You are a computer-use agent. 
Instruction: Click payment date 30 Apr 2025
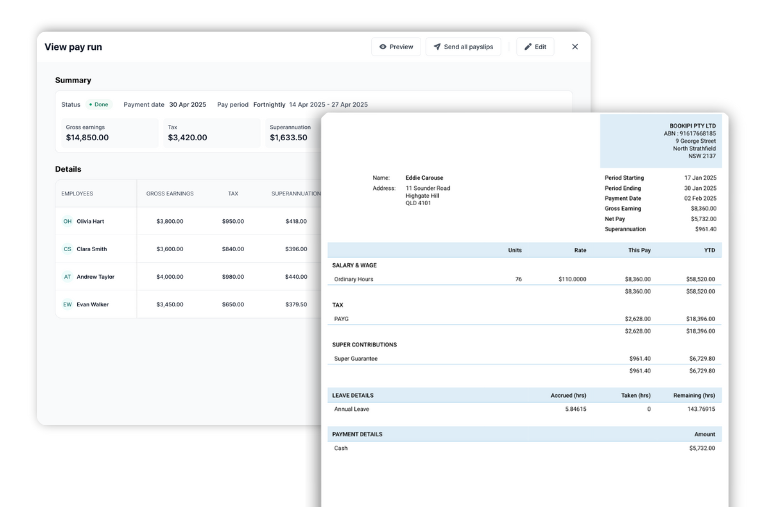(188, 104)
